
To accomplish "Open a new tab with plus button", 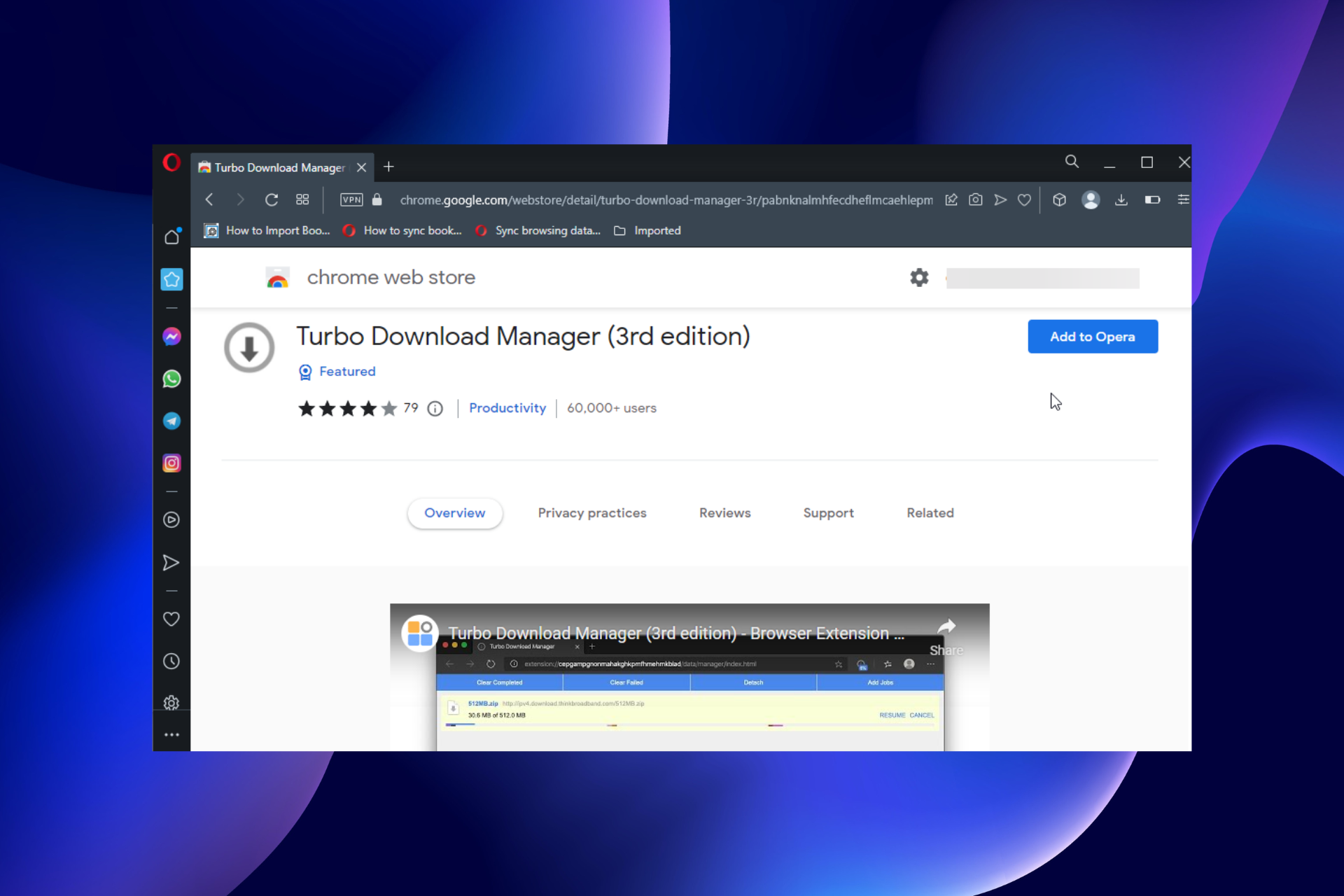I will [x=389, y=167].
